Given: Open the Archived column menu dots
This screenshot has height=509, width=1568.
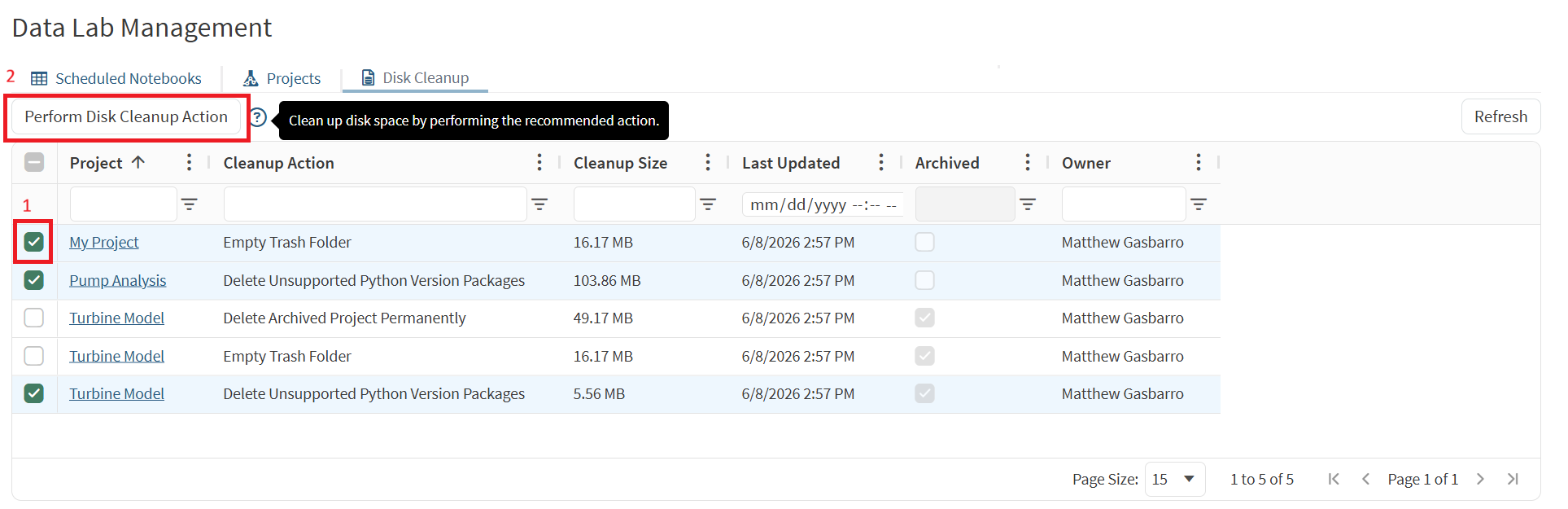Looking at the screenshot, I should [x=1027, y=162].
